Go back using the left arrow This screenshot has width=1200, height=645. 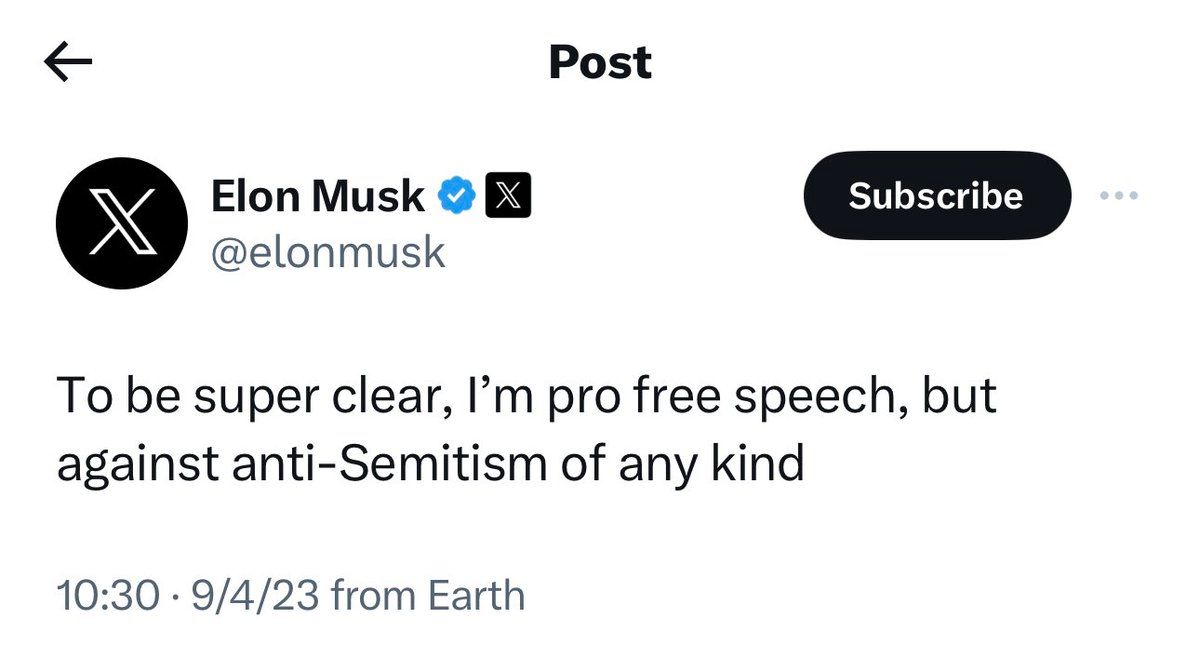pos(69,63)
